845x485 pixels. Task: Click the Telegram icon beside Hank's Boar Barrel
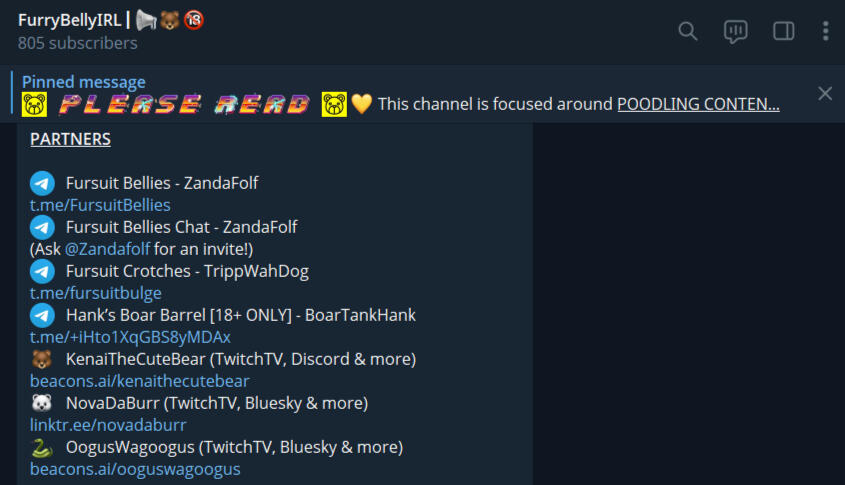point(42,315)
